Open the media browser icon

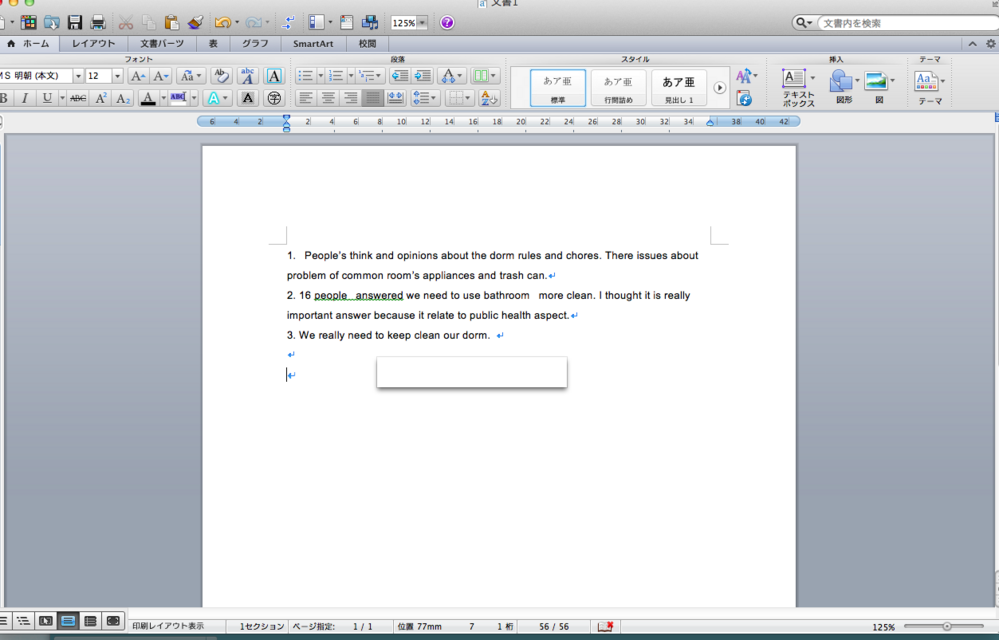[370, 23]
